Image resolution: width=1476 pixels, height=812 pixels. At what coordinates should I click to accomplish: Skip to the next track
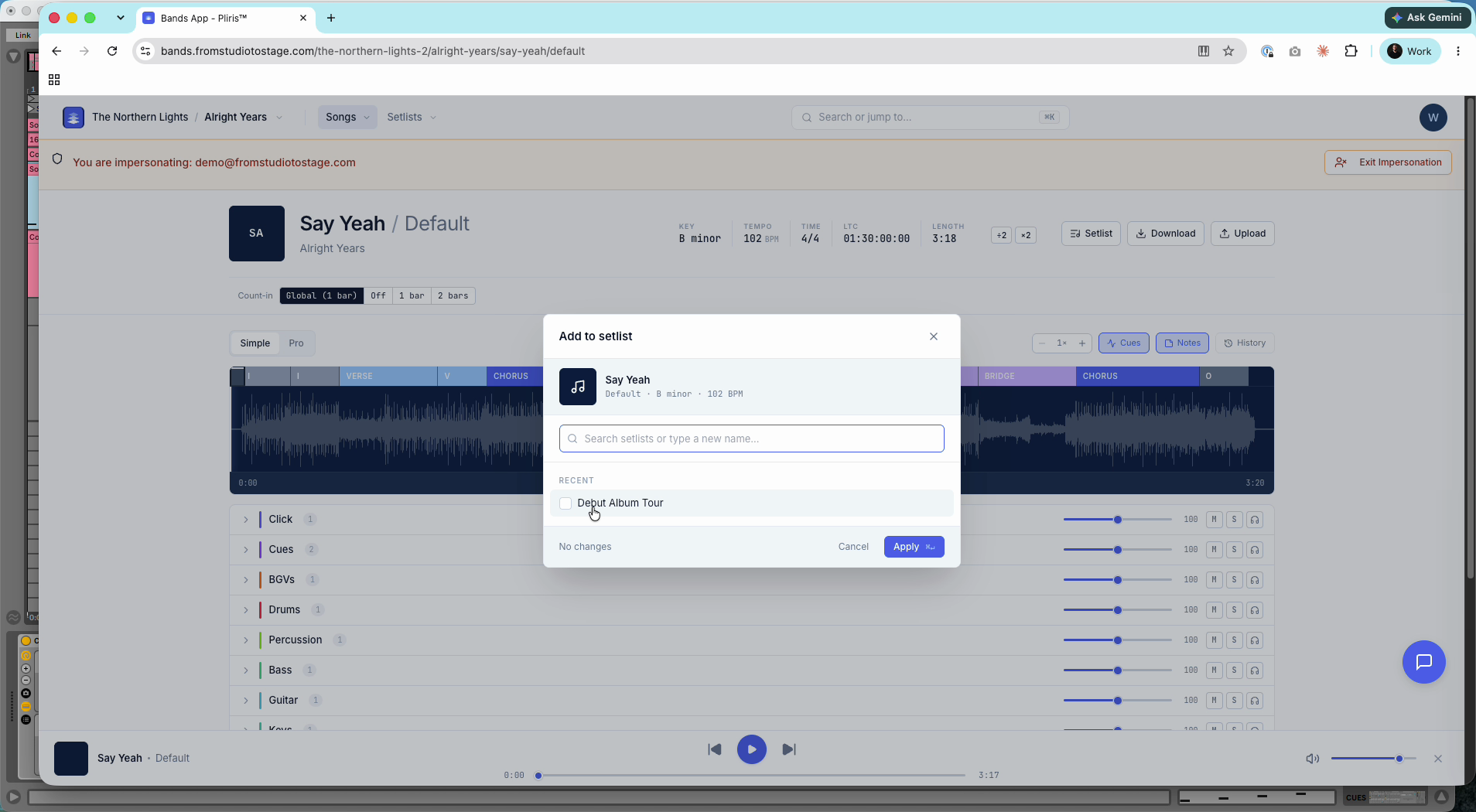pos(788,749)
